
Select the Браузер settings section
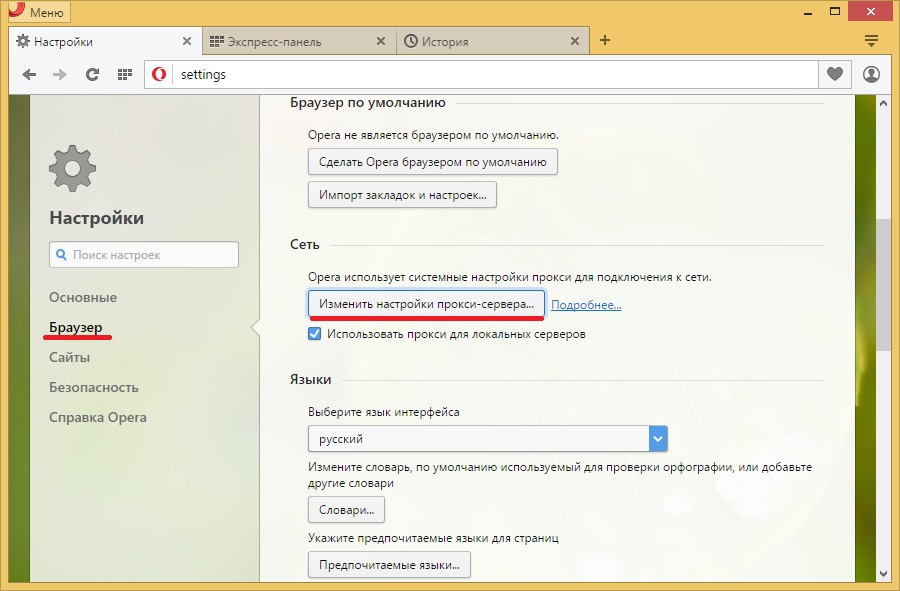point(76,327)
